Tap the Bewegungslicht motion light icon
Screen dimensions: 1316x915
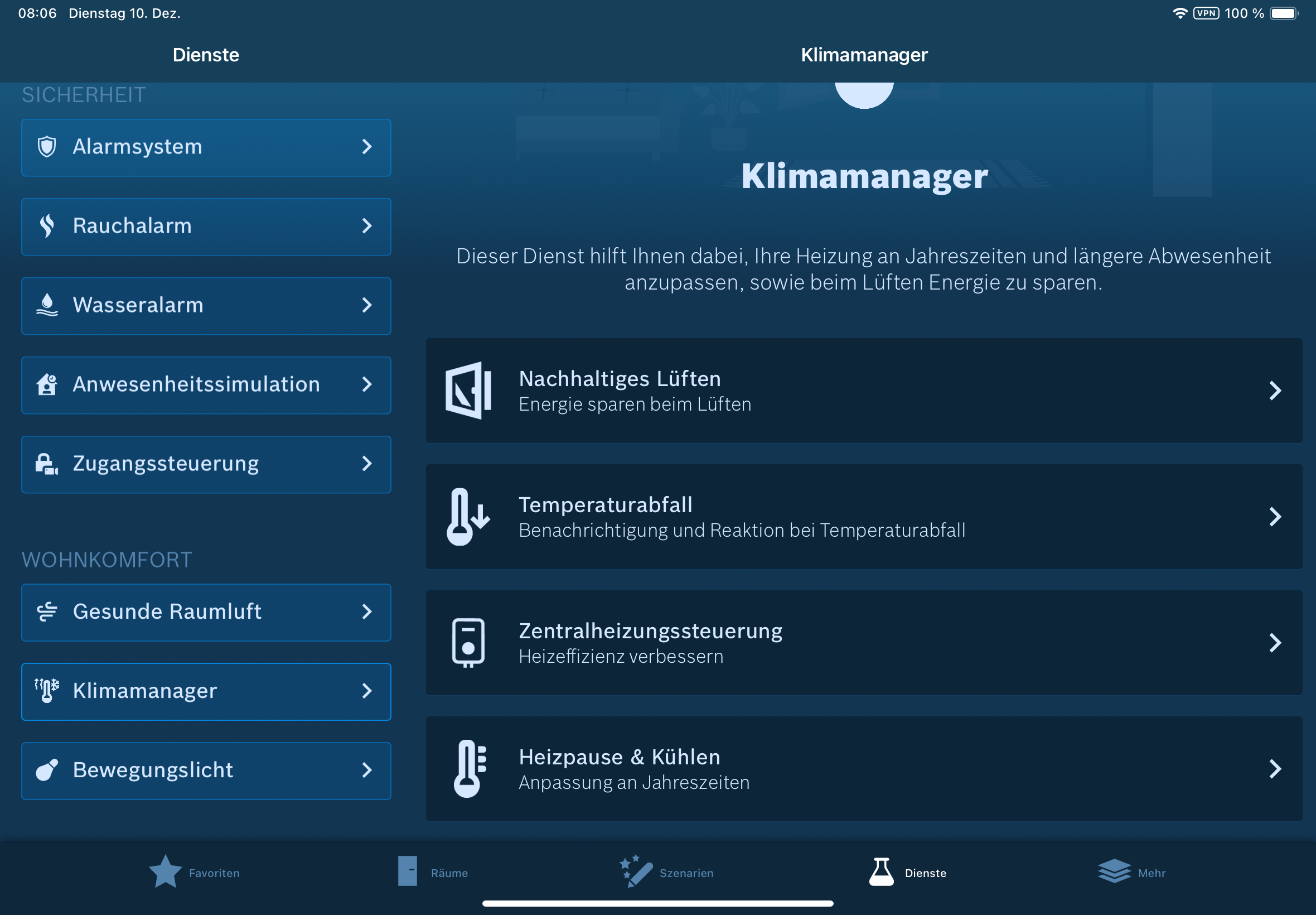[x=46, y=770]
